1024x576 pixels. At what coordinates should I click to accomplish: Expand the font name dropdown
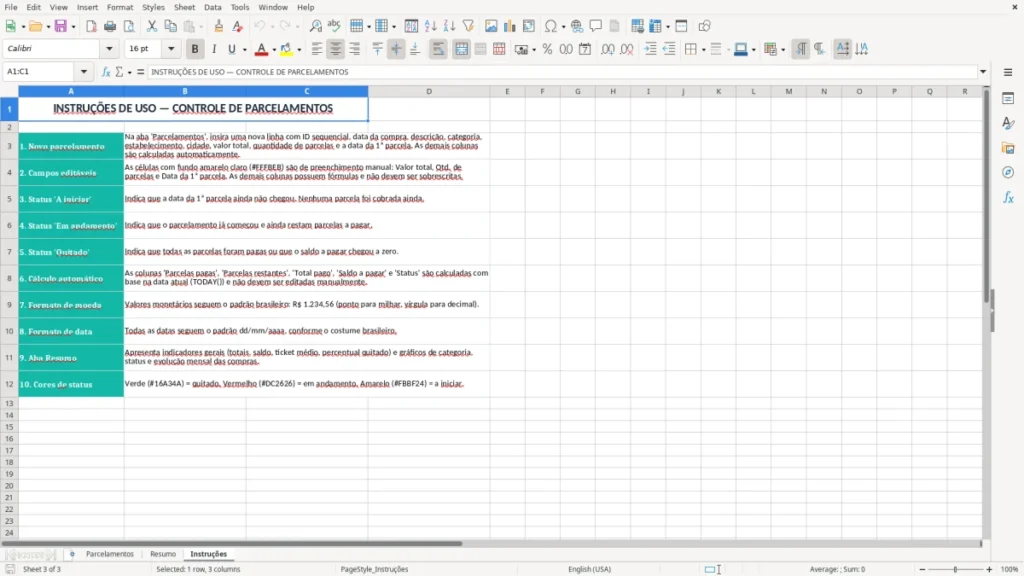tap(109, 48)
